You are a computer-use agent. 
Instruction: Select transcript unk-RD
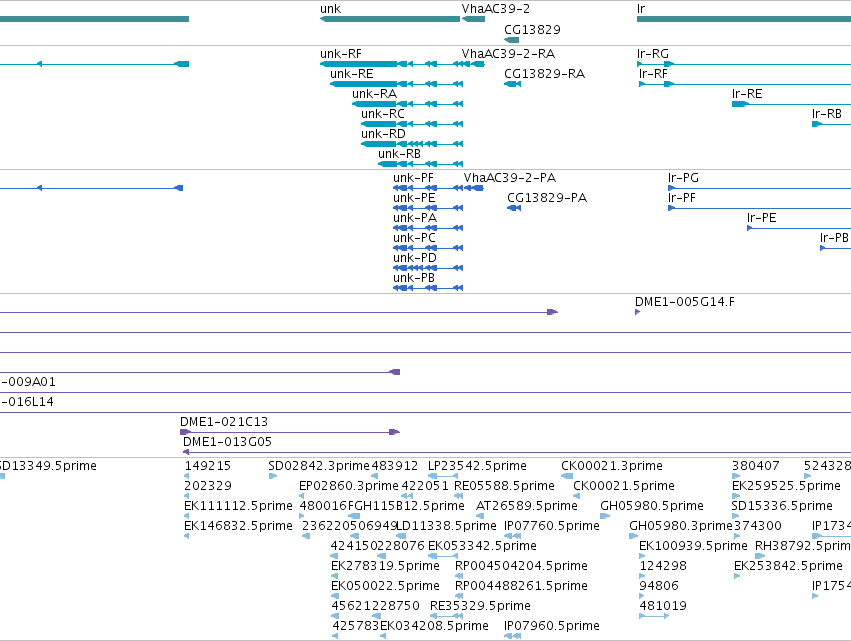pyautogui.click(x=412, y=144)
